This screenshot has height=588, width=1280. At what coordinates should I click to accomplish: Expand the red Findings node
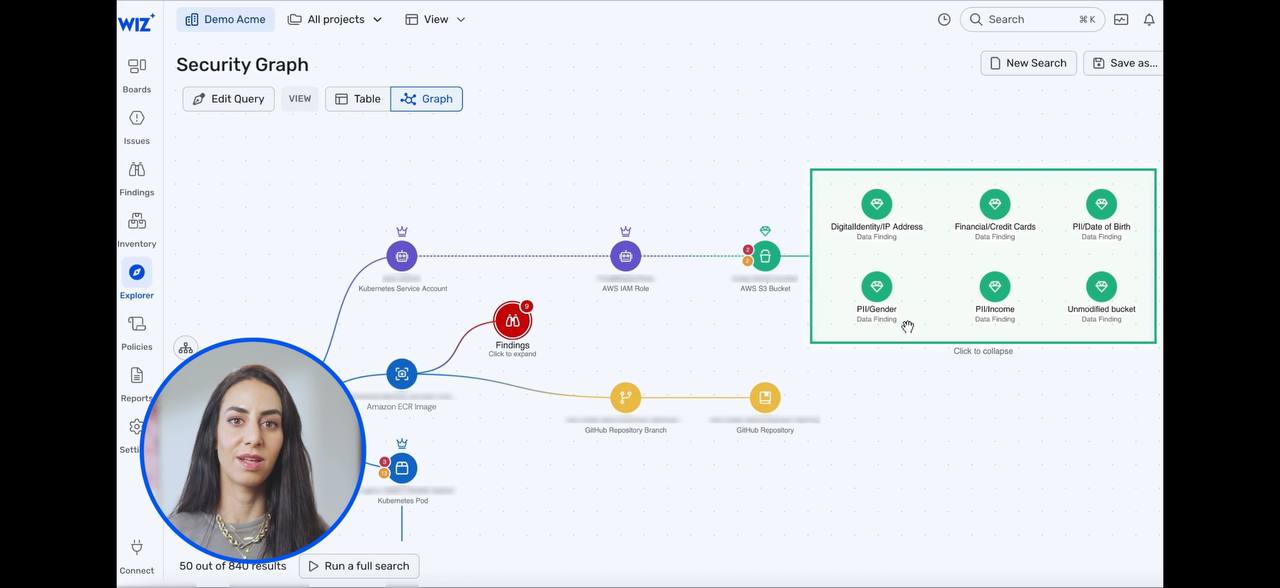[x=512, y=321]
